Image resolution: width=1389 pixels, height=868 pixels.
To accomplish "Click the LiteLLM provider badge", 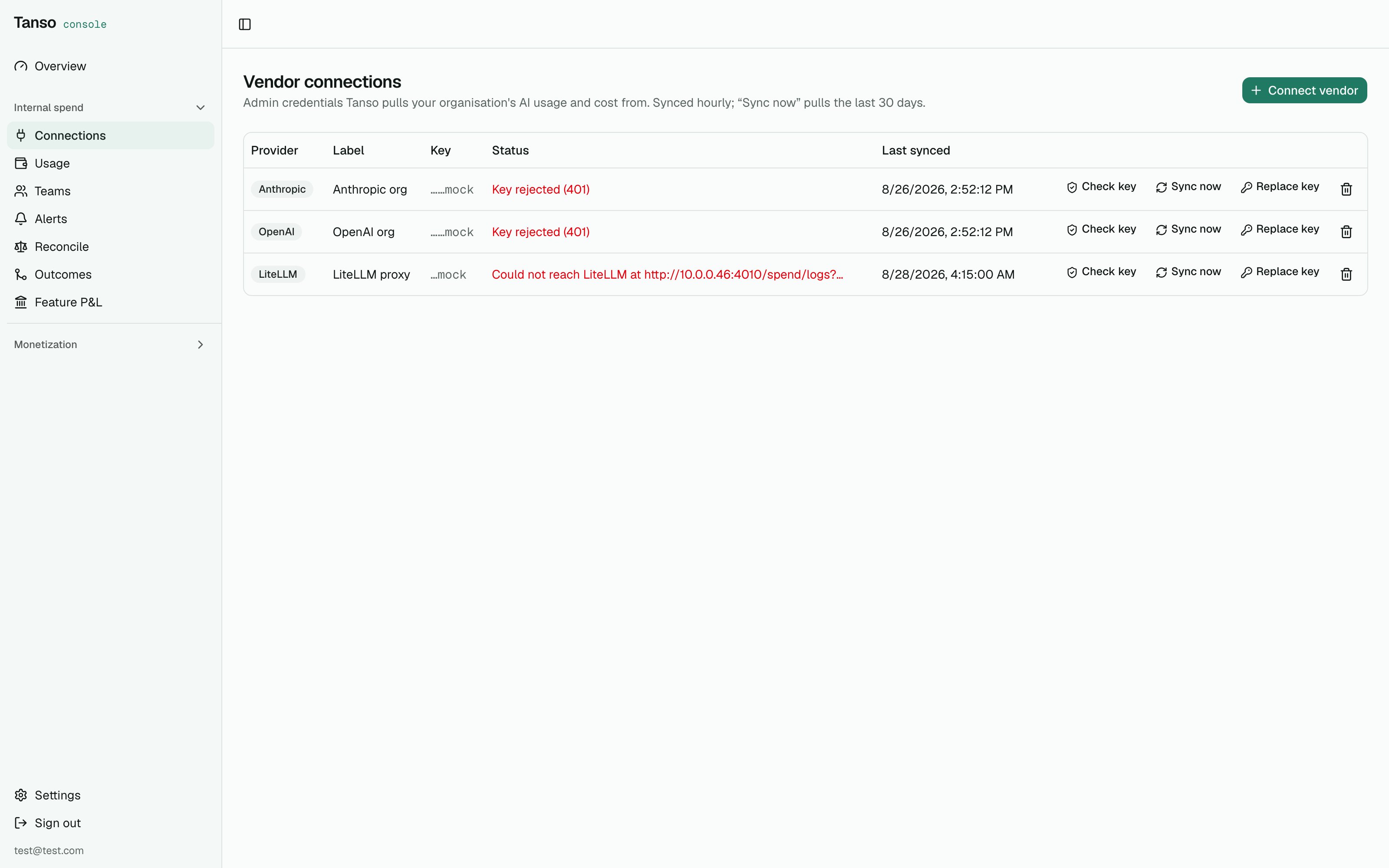I will pos(278,274).
